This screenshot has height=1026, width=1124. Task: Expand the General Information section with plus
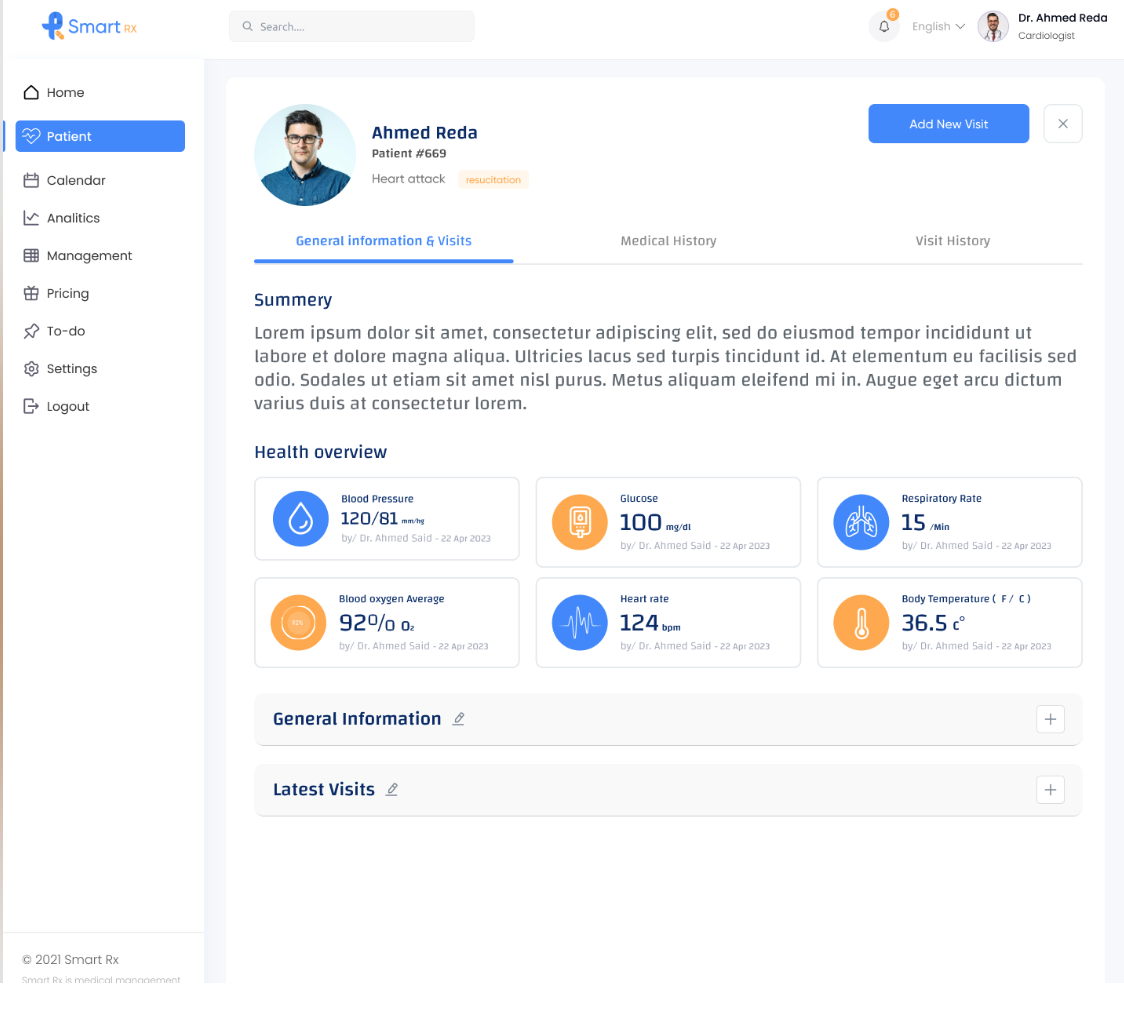click(x=1050, y=719)
